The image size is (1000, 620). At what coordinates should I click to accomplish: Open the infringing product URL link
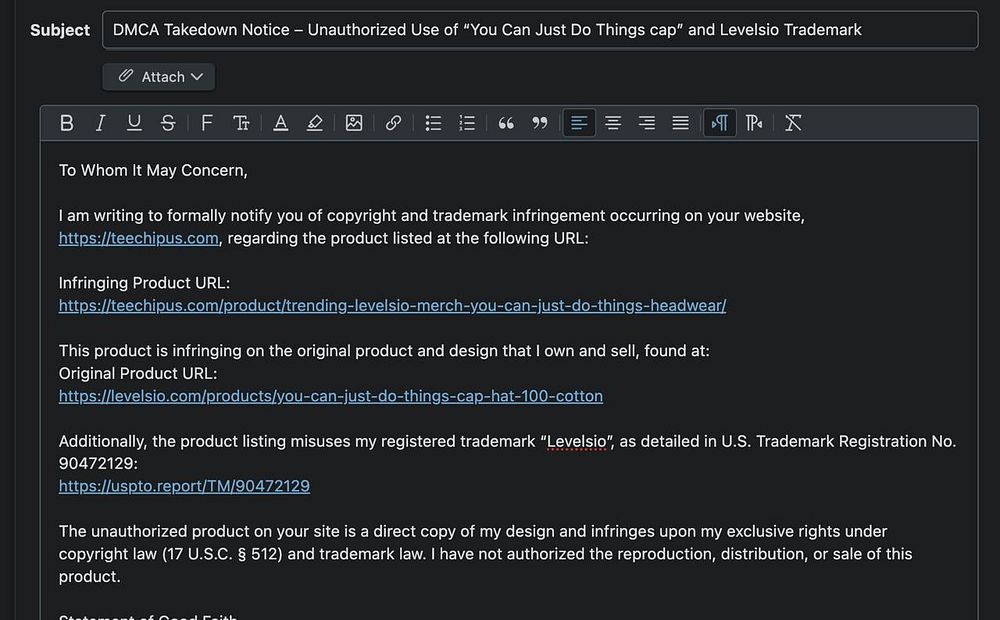[x=392, y=306]
